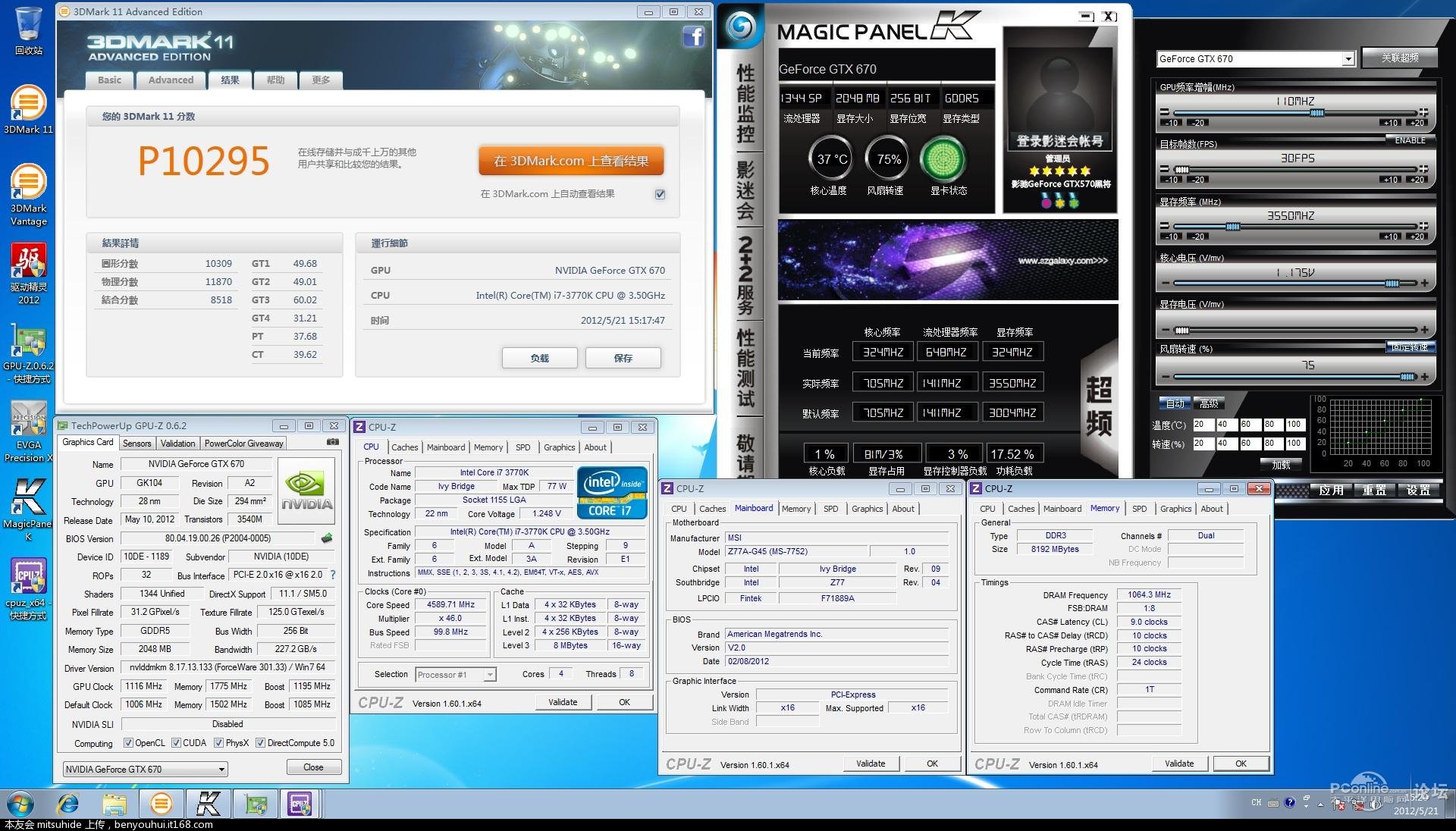The height and width of the screenshot is (831, 1456).
Task: Switch to the Basic tab in 3DMark 11
Action: tap(109, 80)
